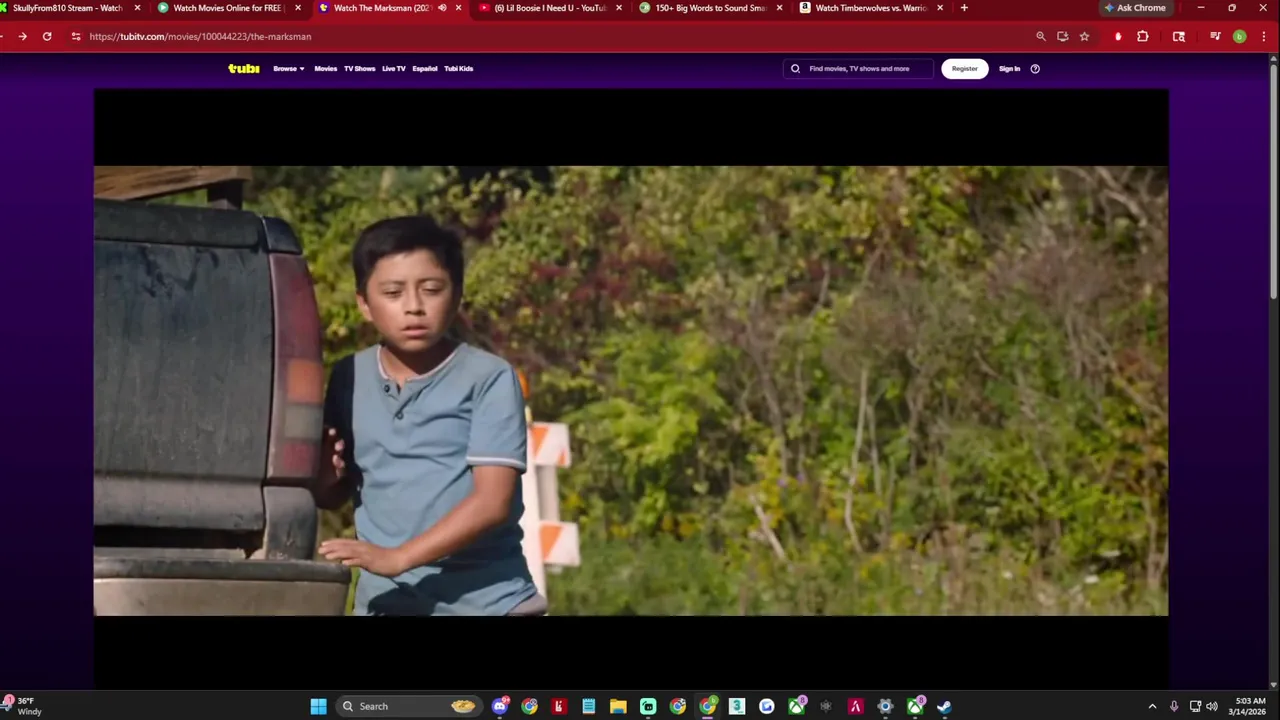Viewport: 1280px width, 720px height.
Task: Go to Movies in Tubi navigation
Action: point(326,69)
